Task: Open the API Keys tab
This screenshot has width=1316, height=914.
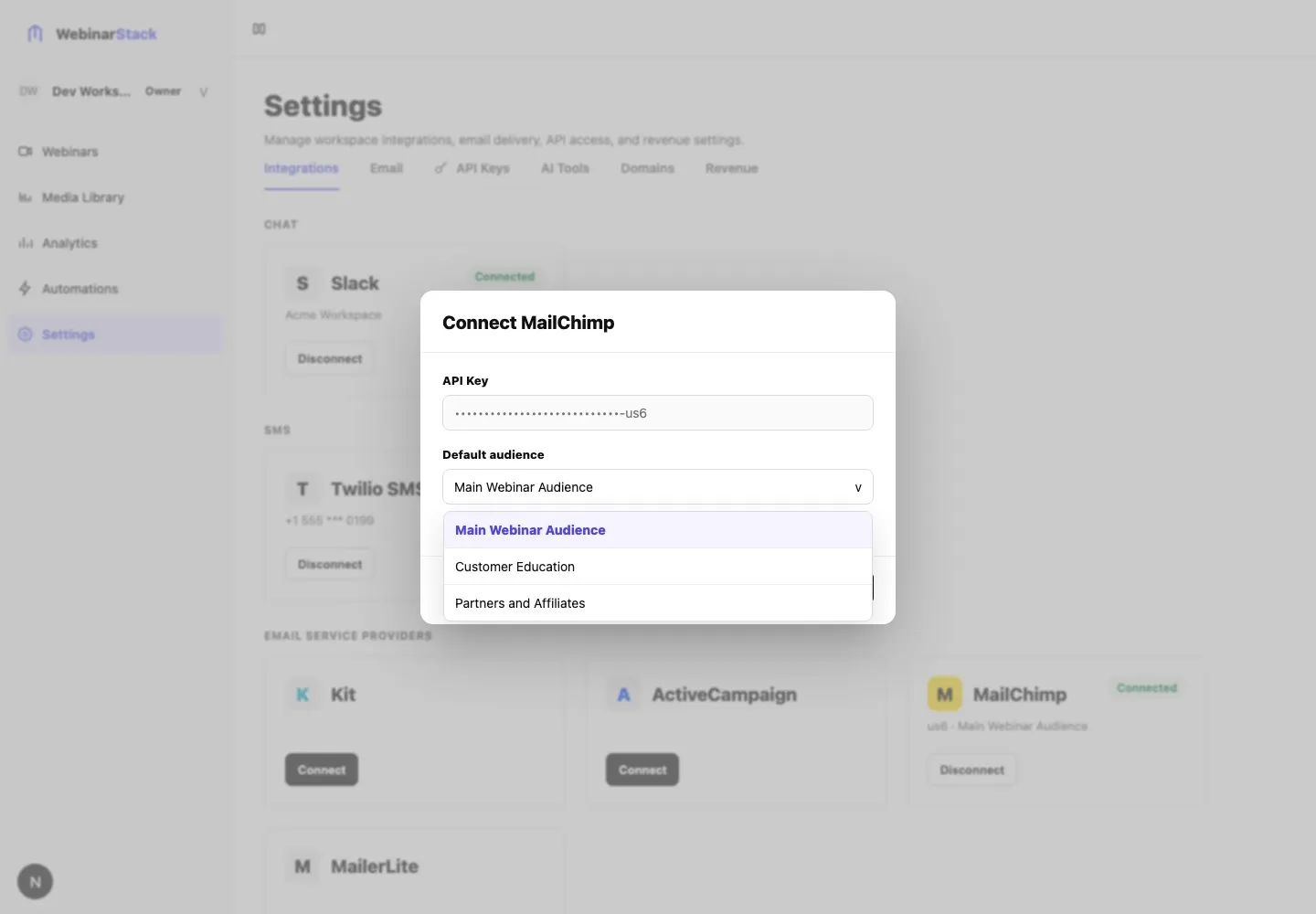Action: (x=472, y=168)
